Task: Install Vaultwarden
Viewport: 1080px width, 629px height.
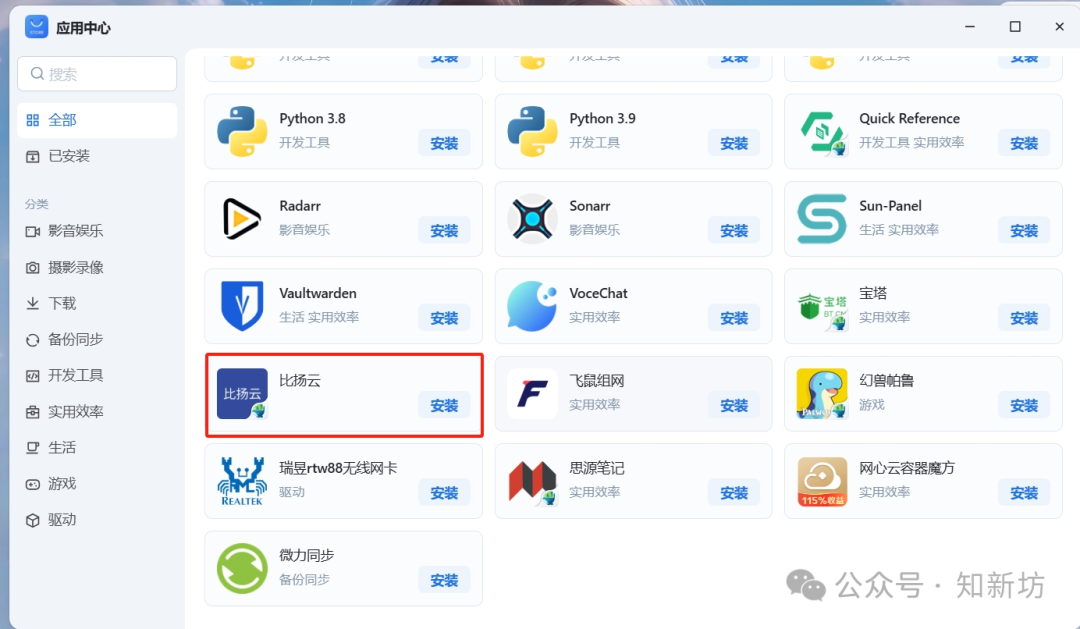Action: click(x=444, y=318)
